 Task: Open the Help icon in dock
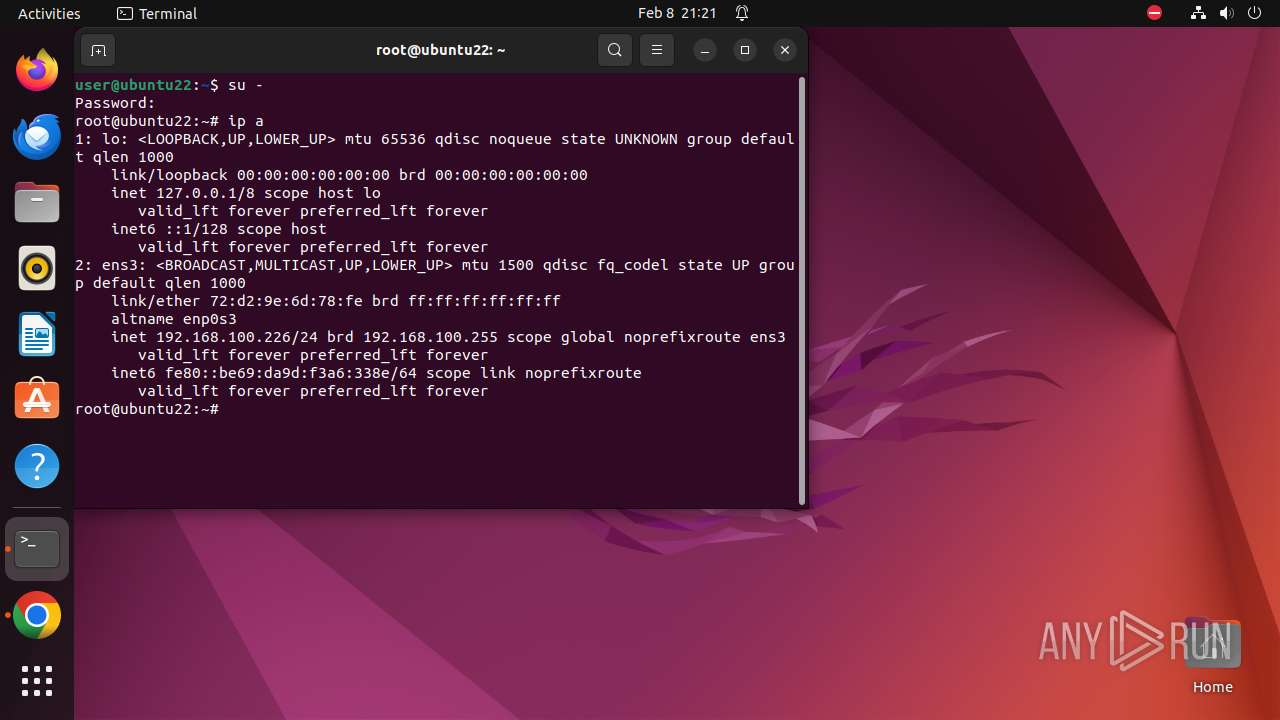tap(37, 466)
